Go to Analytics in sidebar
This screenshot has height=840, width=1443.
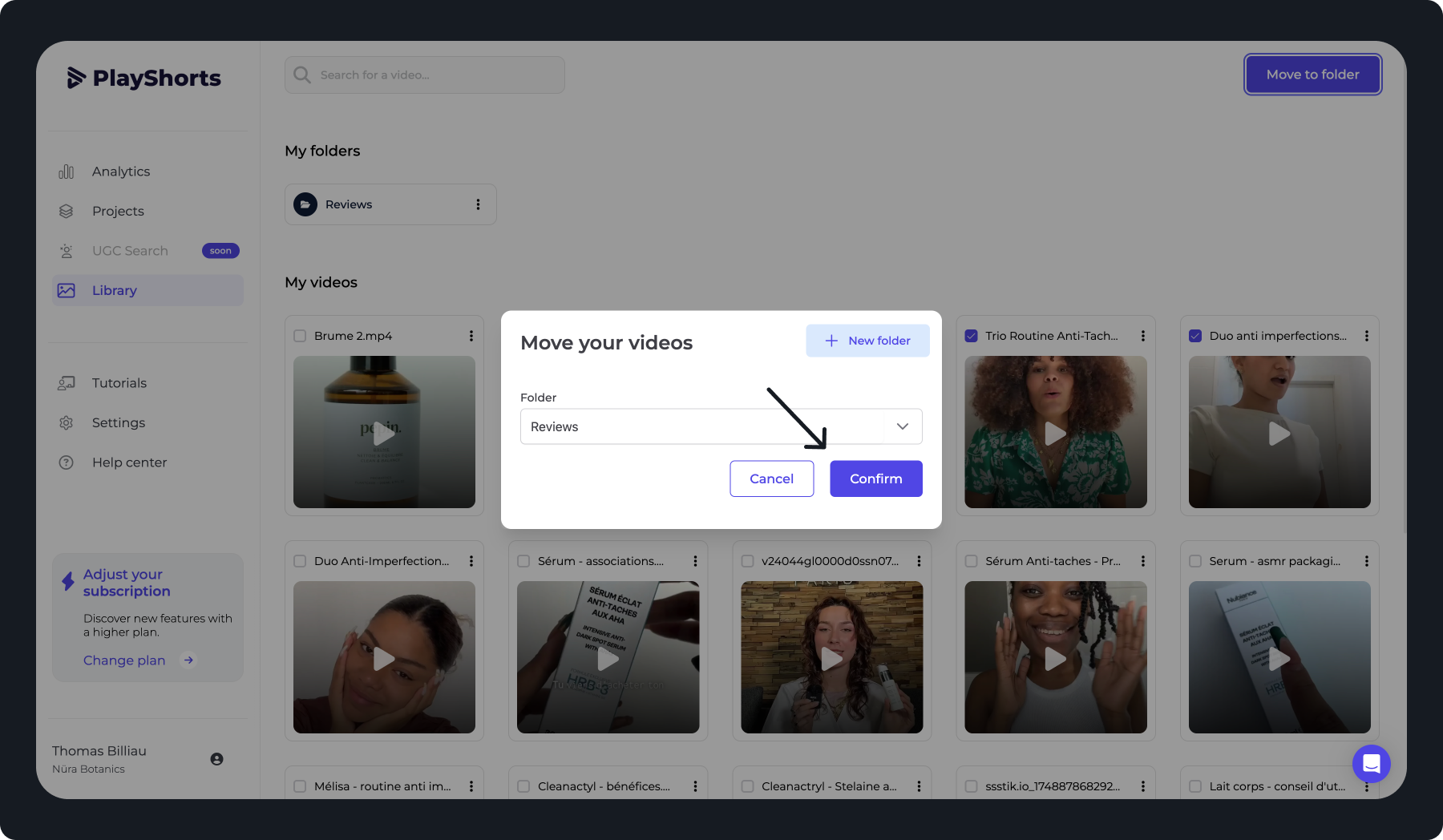click(x=148, y=172)
